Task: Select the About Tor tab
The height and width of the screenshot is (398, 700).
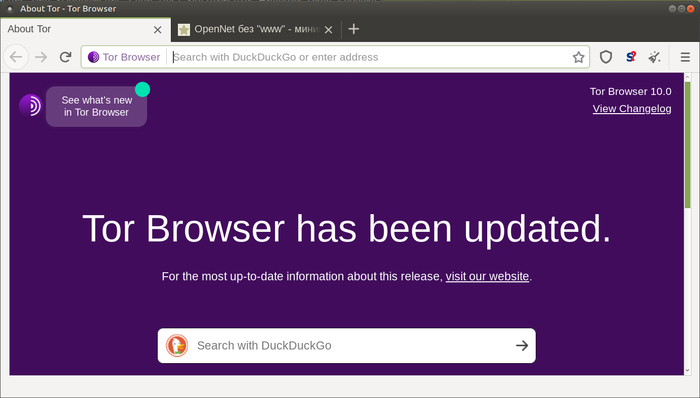Action: 78,29
